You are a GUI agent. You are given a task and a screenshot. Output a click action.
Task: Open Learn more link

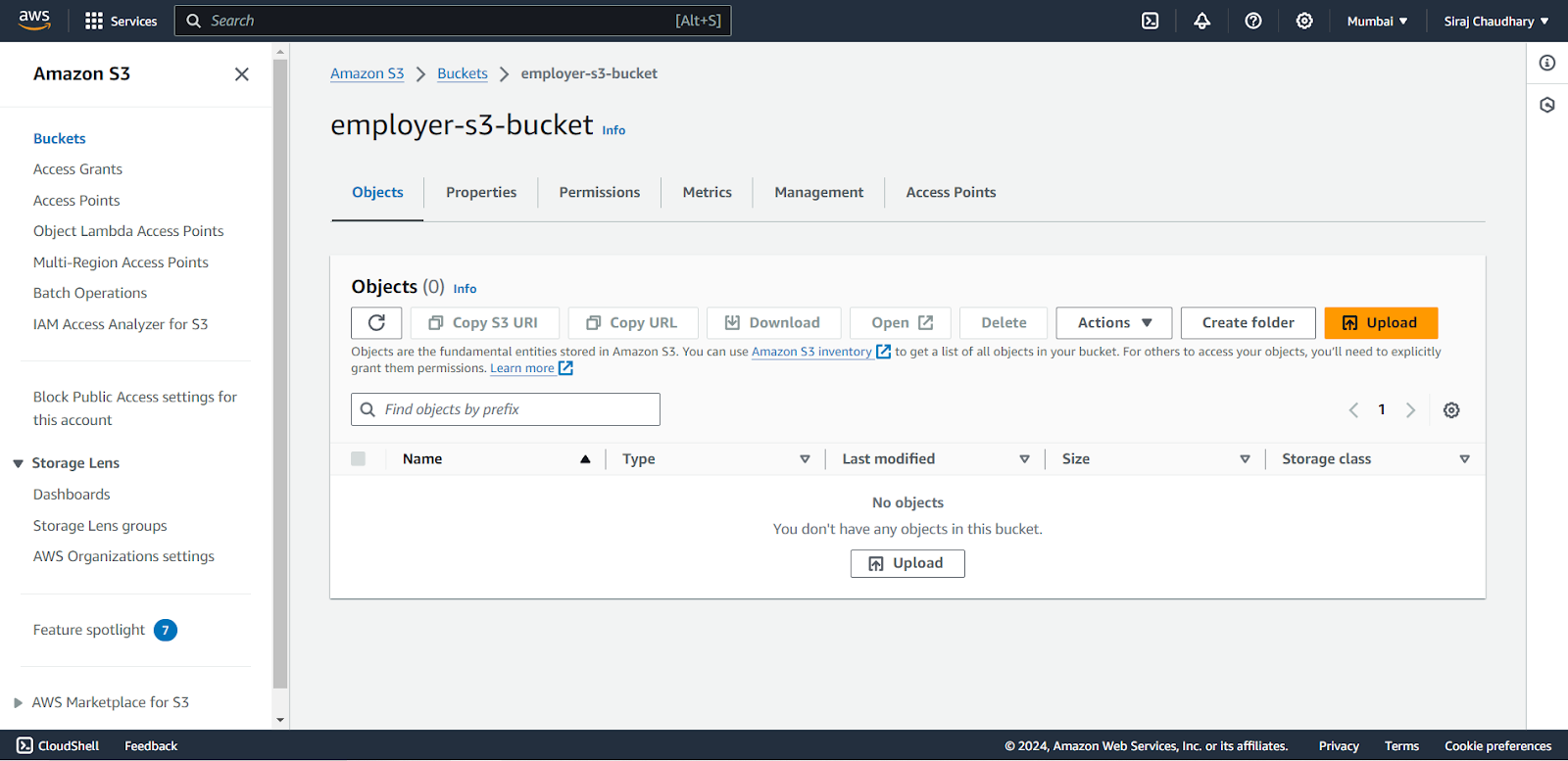[x=522, y=368]
